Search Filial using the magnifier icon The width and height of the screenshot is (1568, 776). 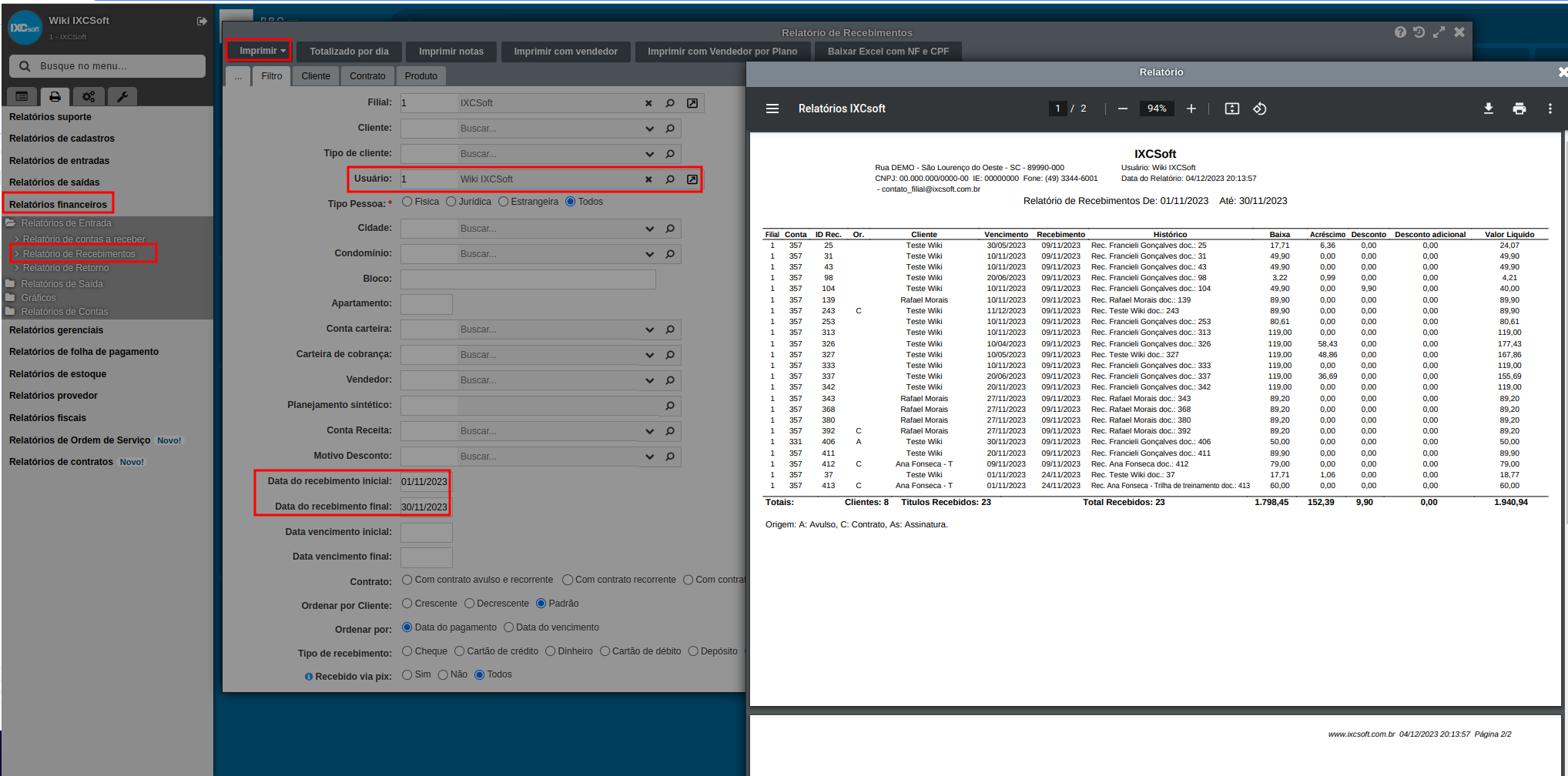coord(670,103)
